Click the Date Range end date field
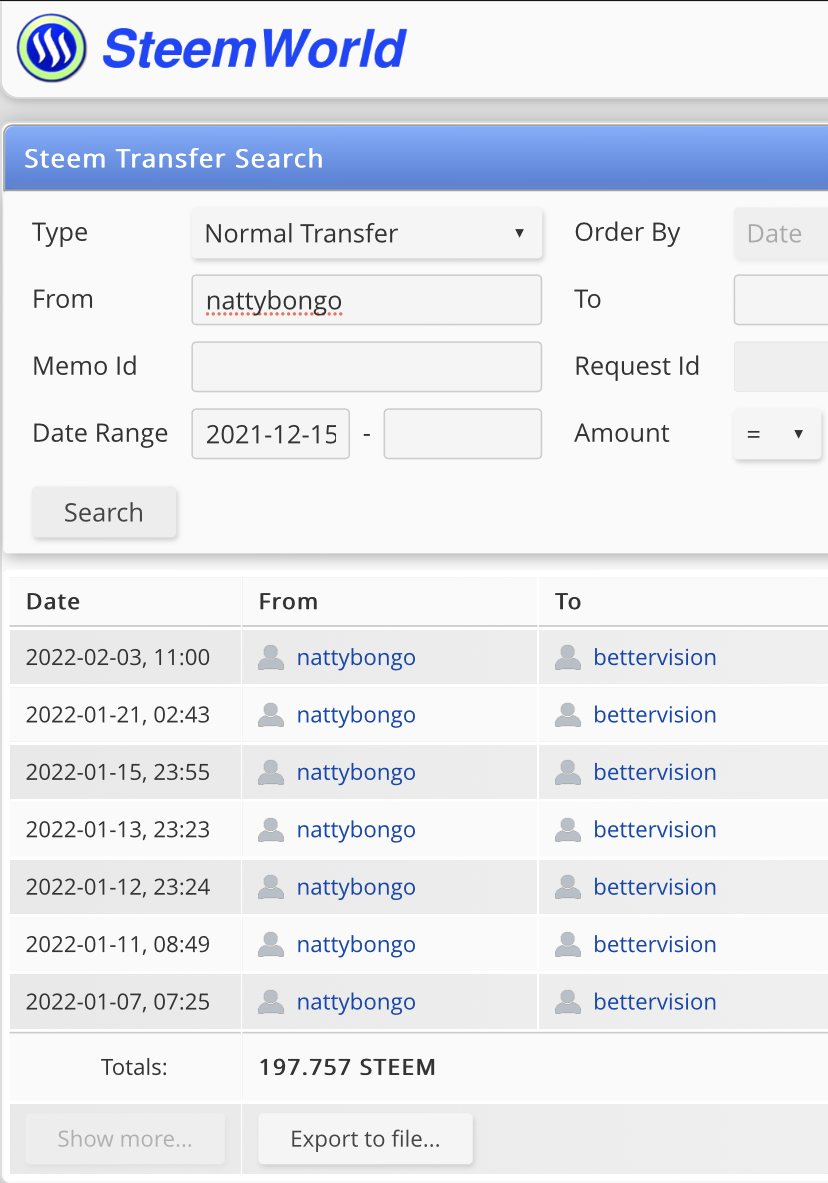Screen dimensions: 828x1183 [462, 434]
